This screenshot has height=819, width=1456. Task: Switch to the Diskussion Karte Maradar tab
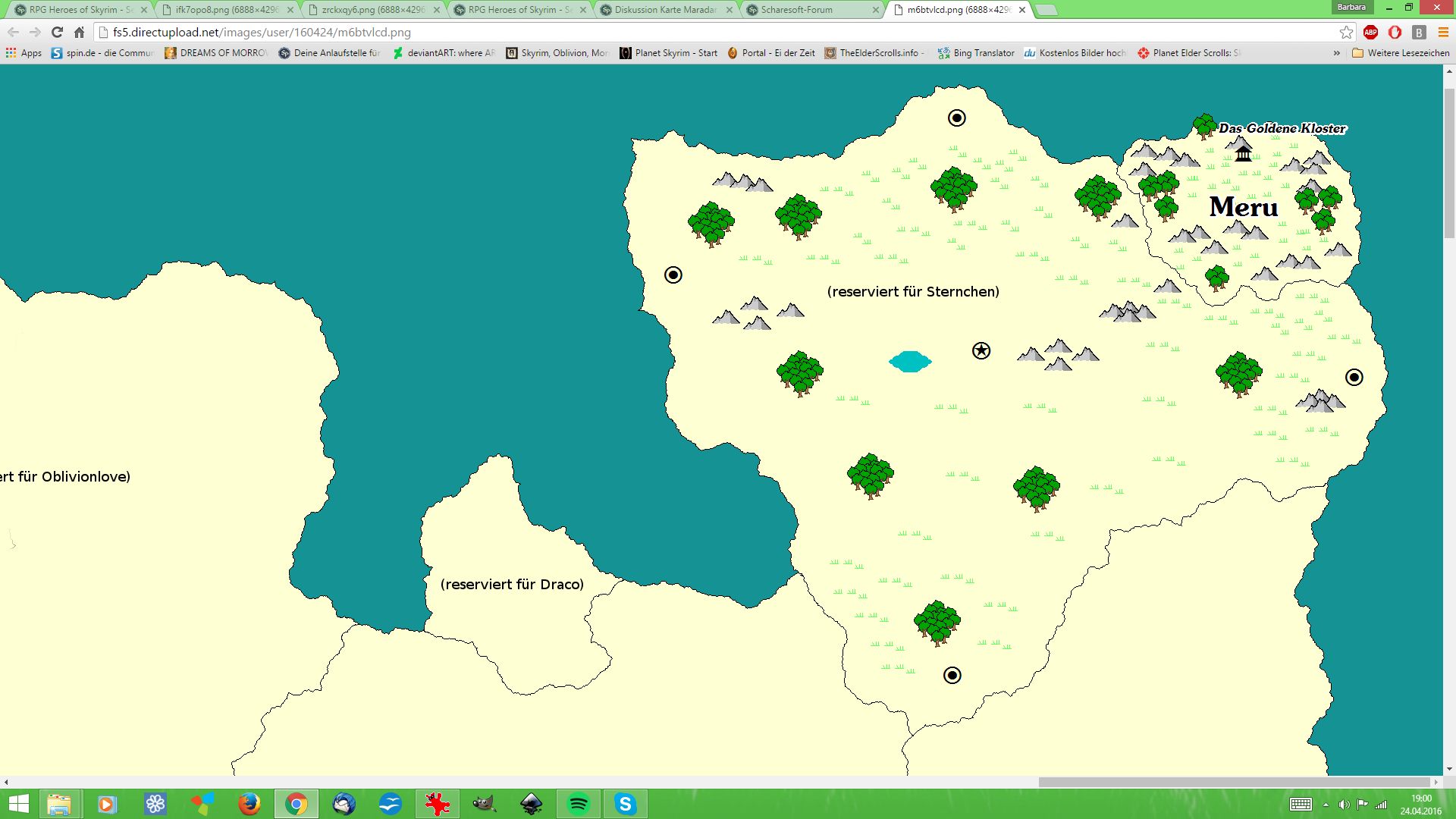point(664,10)
